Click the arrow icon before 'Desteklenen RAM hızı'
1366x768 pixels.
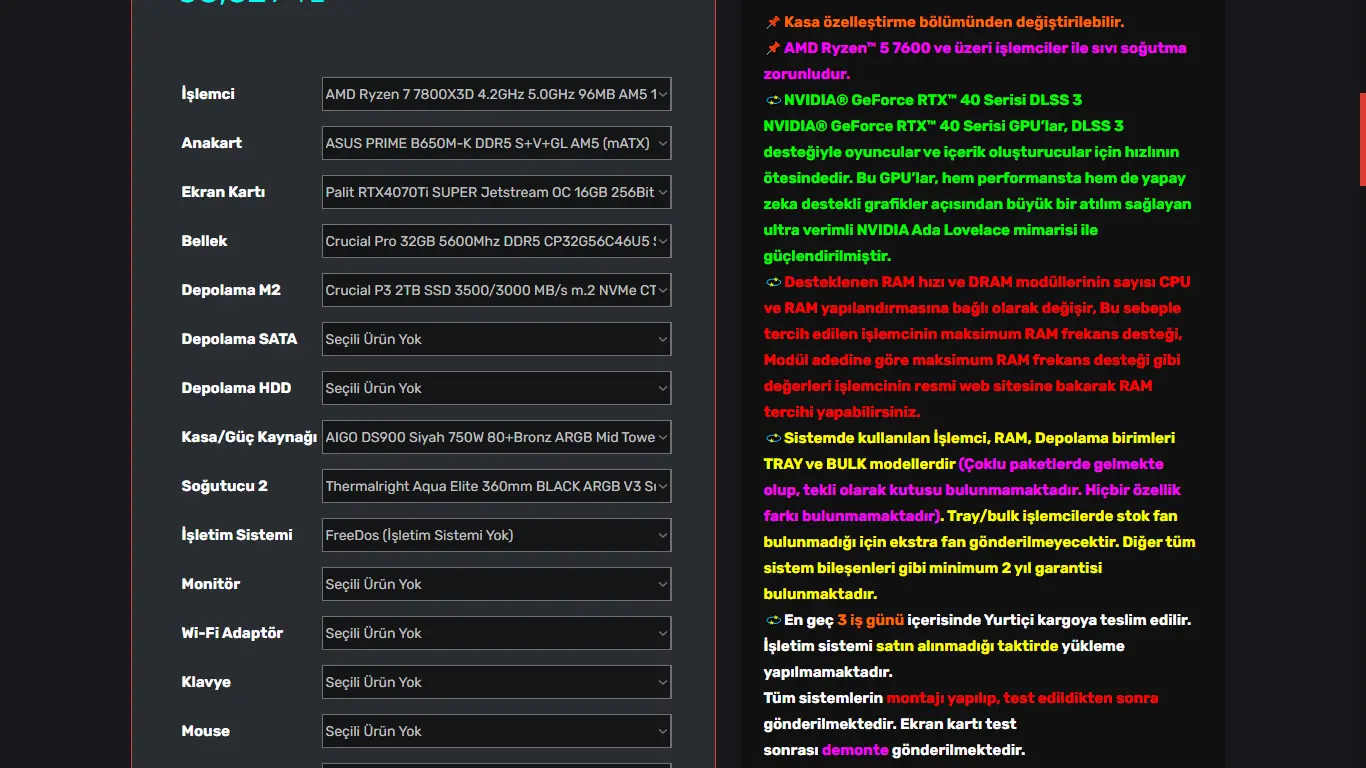773,282
